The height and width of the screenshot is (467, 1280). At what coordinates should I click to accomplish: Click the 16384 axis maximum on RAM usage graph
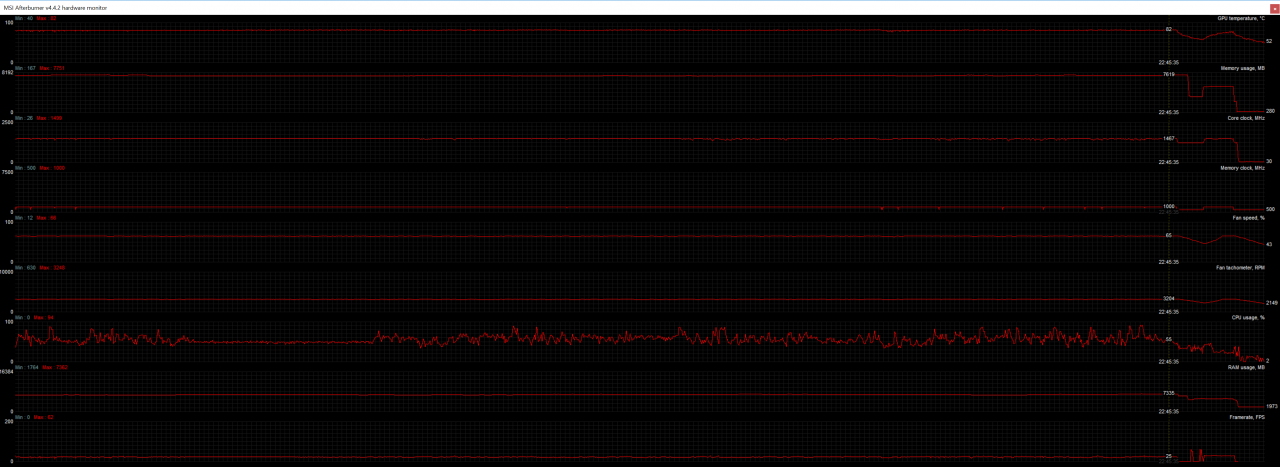[7, 372]
